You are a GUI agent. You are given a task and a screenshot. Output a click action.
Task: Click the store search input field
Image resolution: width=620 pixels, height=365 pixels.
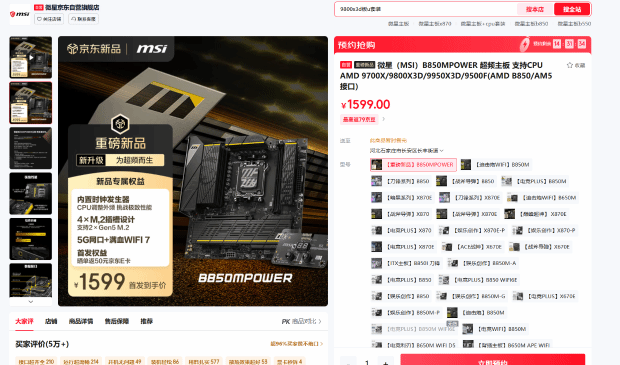[x=426, y=9]
